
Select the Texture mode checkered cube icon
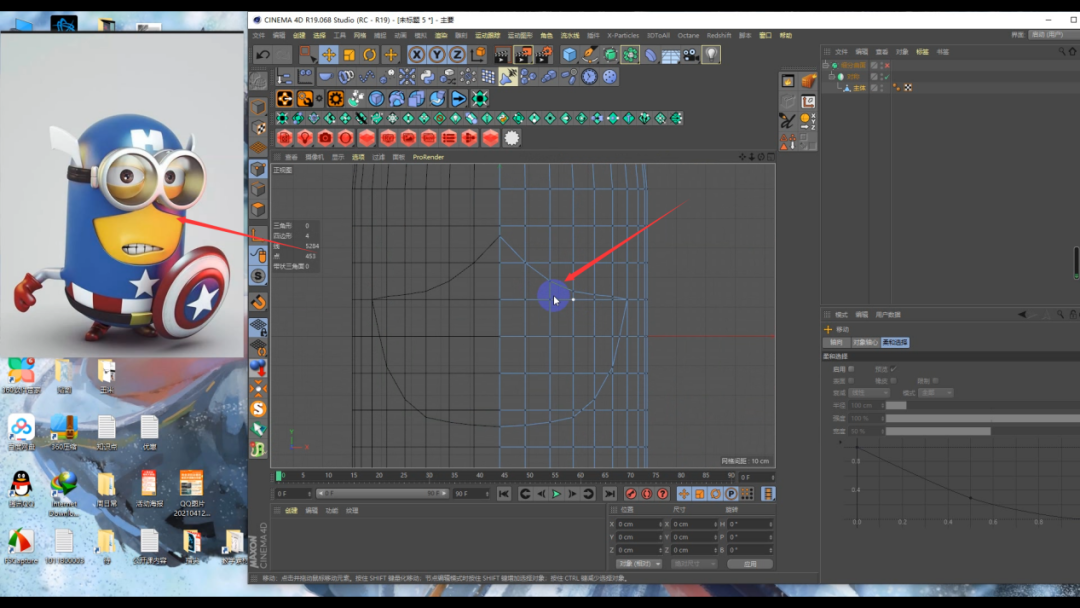tap(258, 128)
